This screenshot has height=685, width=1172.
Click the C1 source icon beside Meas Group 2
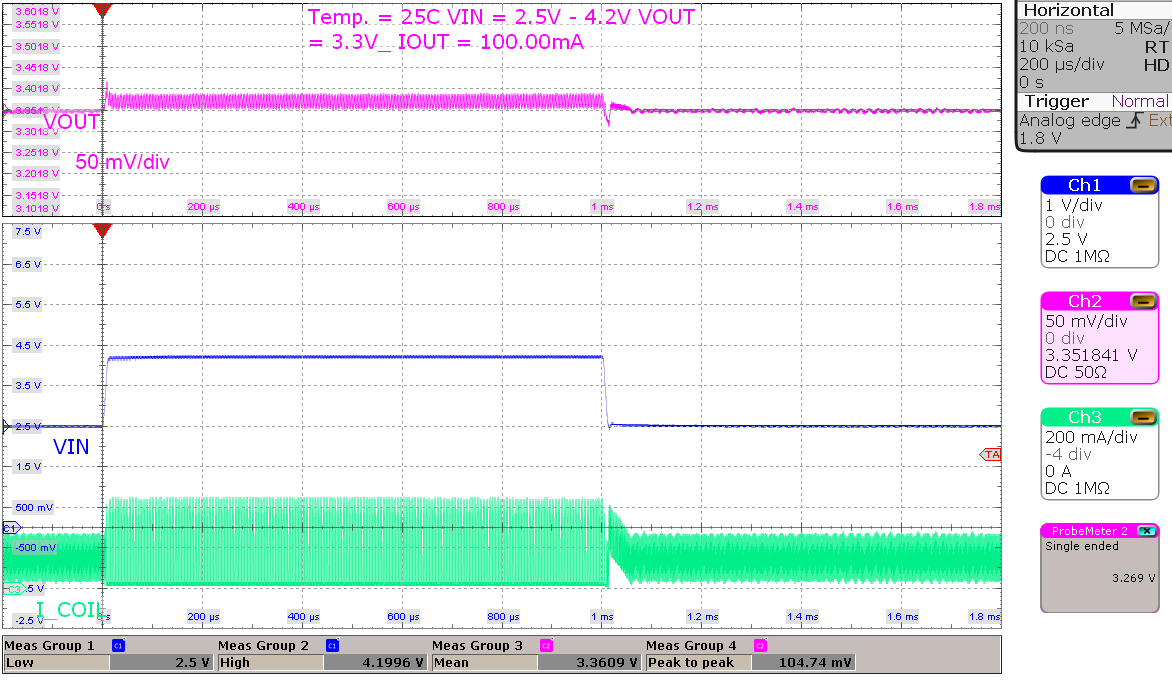click(333, 644)
